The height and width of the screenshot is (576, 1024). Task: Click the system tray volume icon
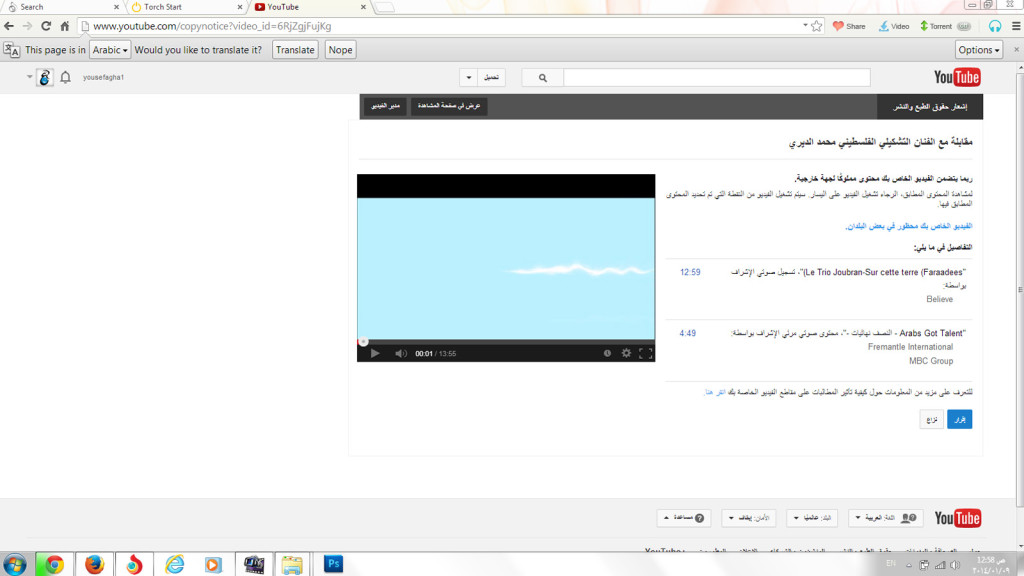pos(955,564)
